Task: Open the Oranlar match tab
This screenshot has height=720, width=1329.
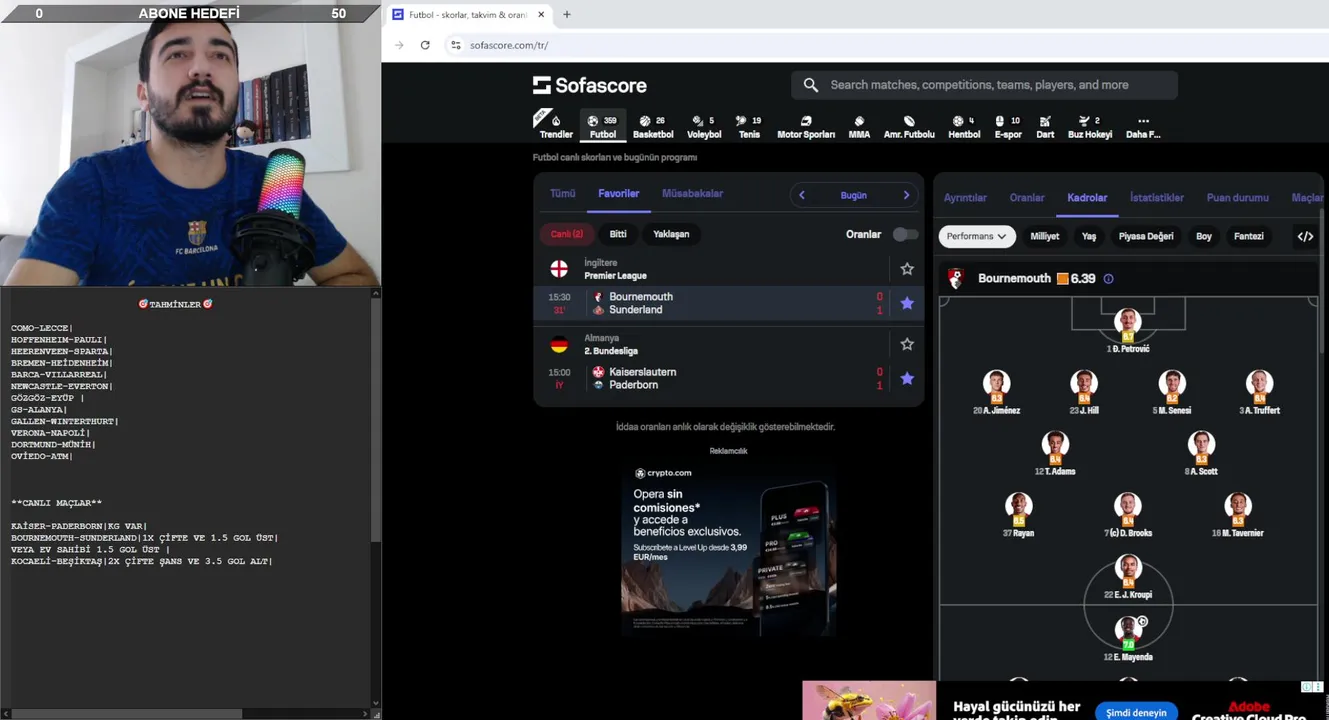Action: pos(1027,198)
